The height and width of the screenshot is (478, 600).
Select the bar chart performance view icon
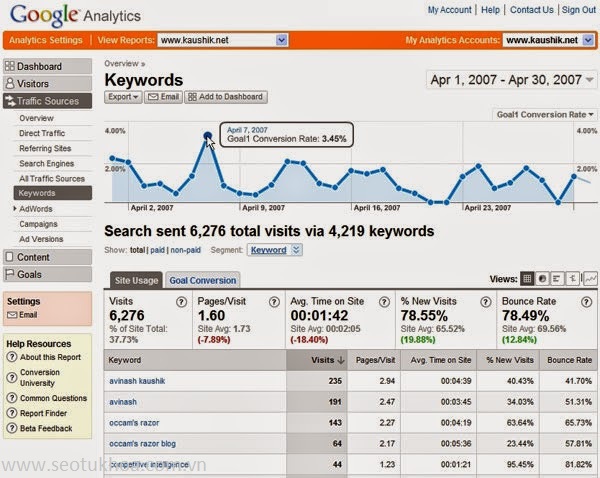[x=557, y=279]
